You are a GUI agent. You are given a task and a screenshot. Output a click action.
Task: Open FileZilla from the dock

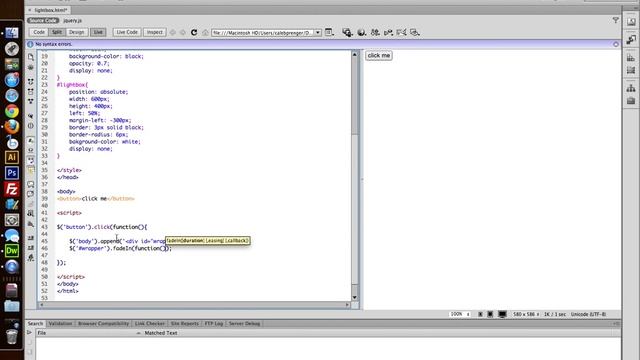click(12, 189)
